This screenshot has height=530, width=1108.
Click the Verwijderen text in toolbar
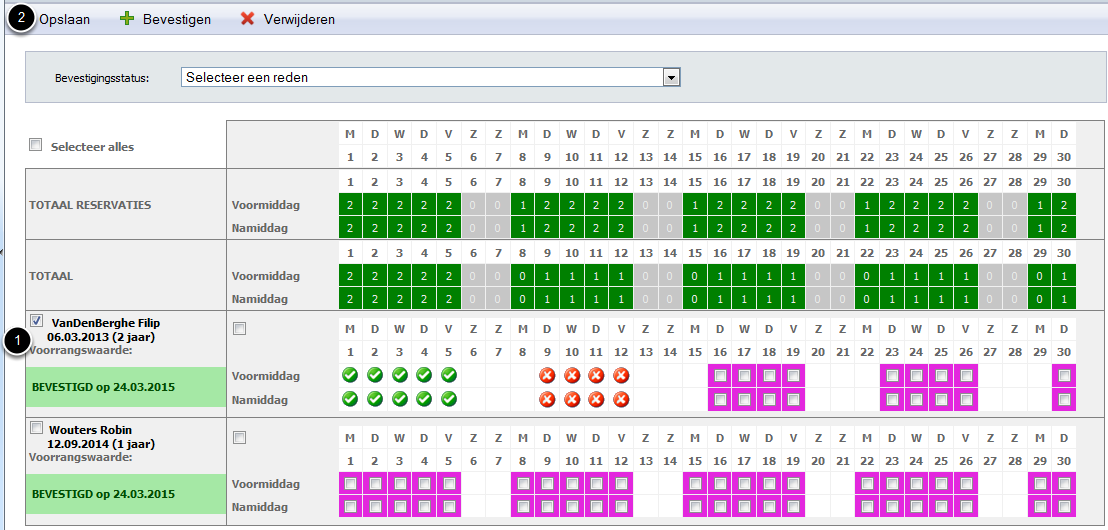click(299, 19)
